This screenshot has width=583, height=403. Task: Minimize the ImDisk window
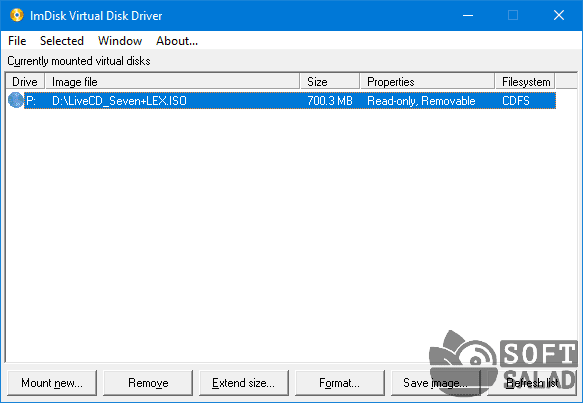pos(468,15)
